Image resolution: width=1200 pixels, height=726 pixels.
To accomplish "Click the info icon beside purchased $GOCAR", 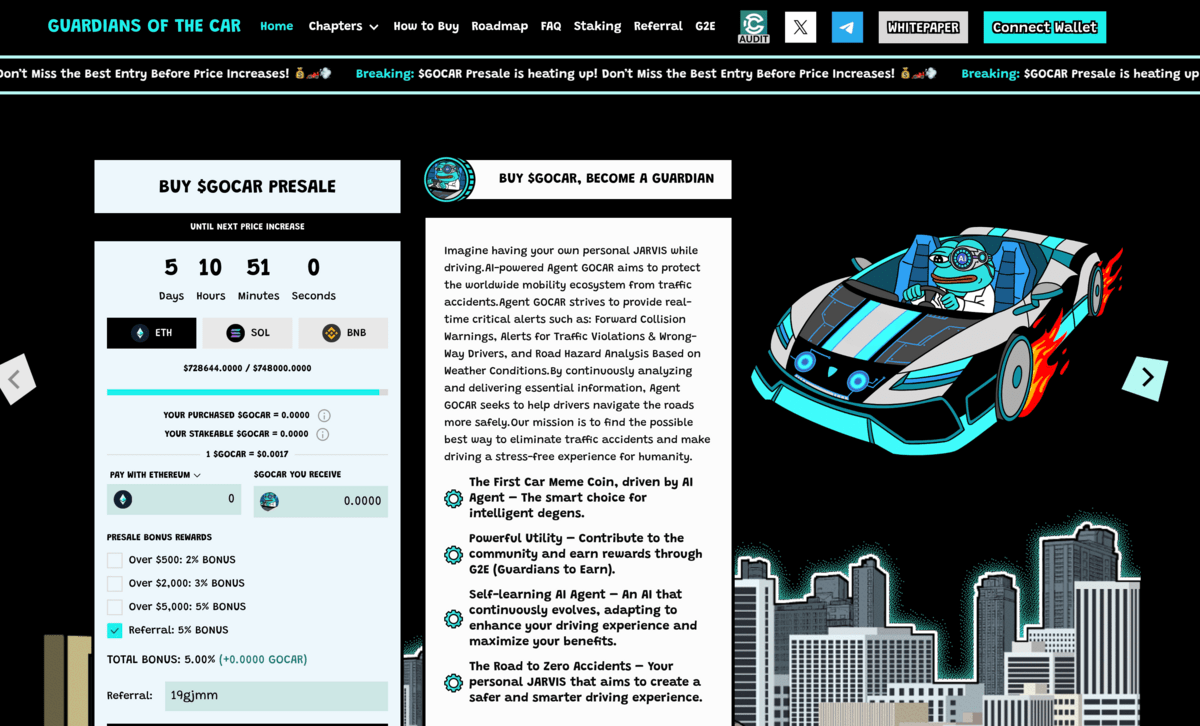I will tap(324, 415).
